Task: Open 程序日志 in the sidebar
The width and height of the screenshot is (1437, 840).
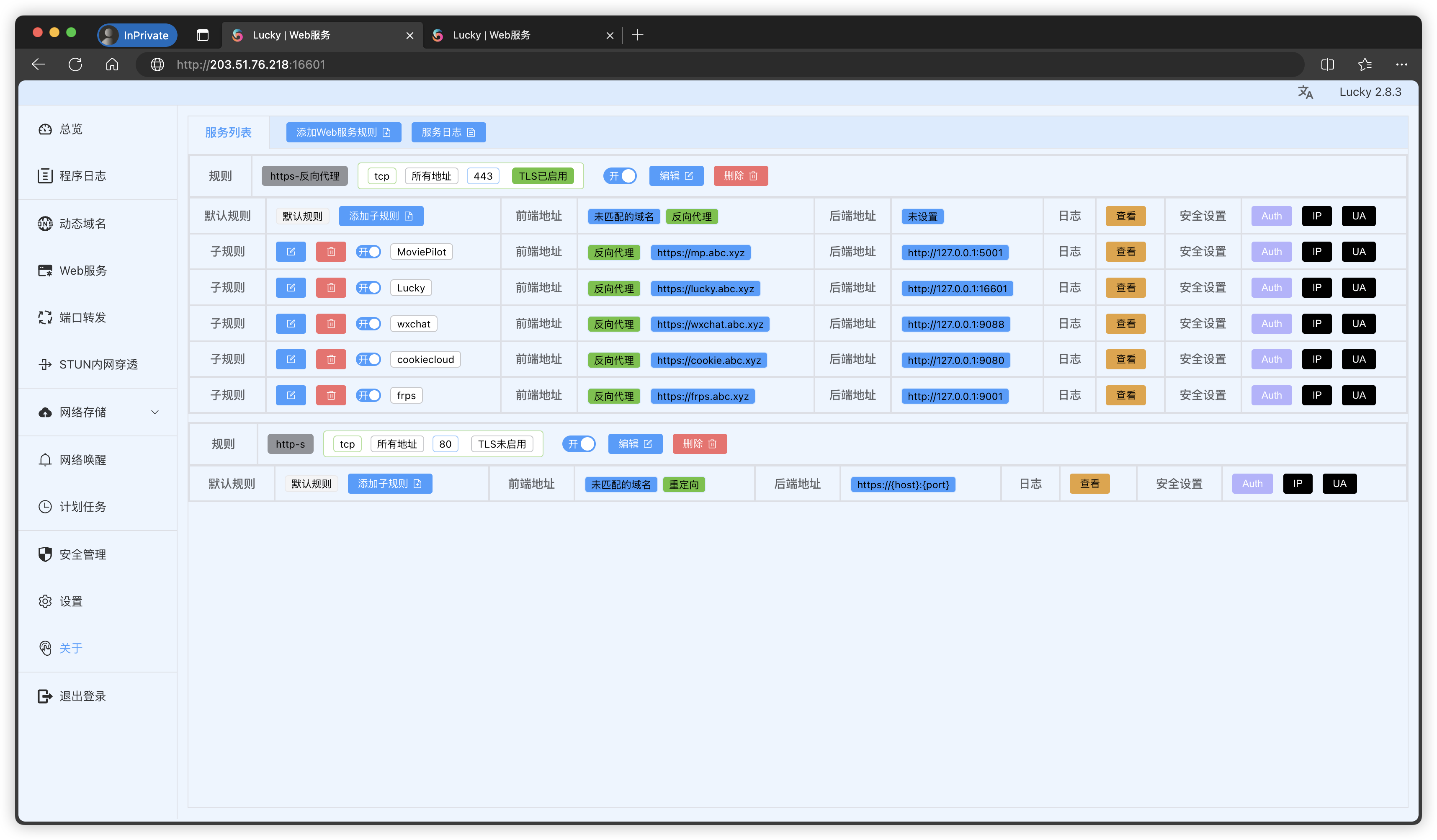Action: (72, 176)
